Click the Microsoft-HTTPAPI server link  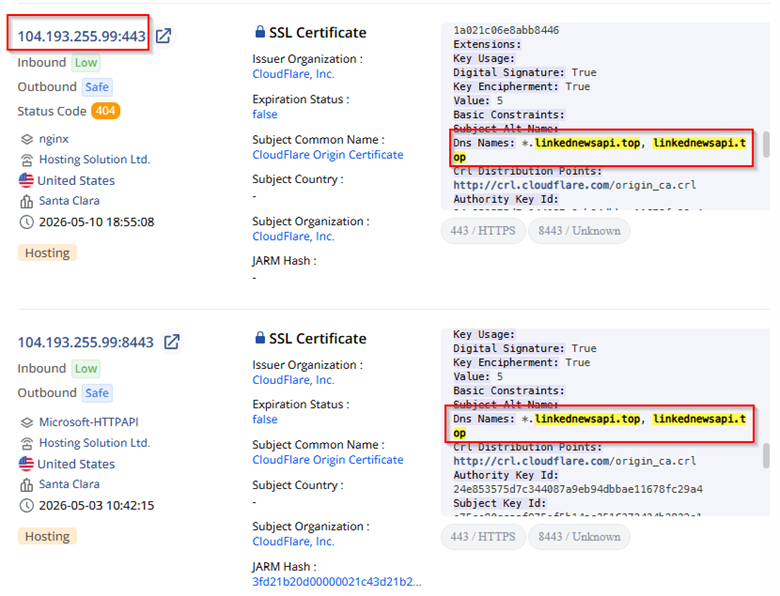pos(89,422)
